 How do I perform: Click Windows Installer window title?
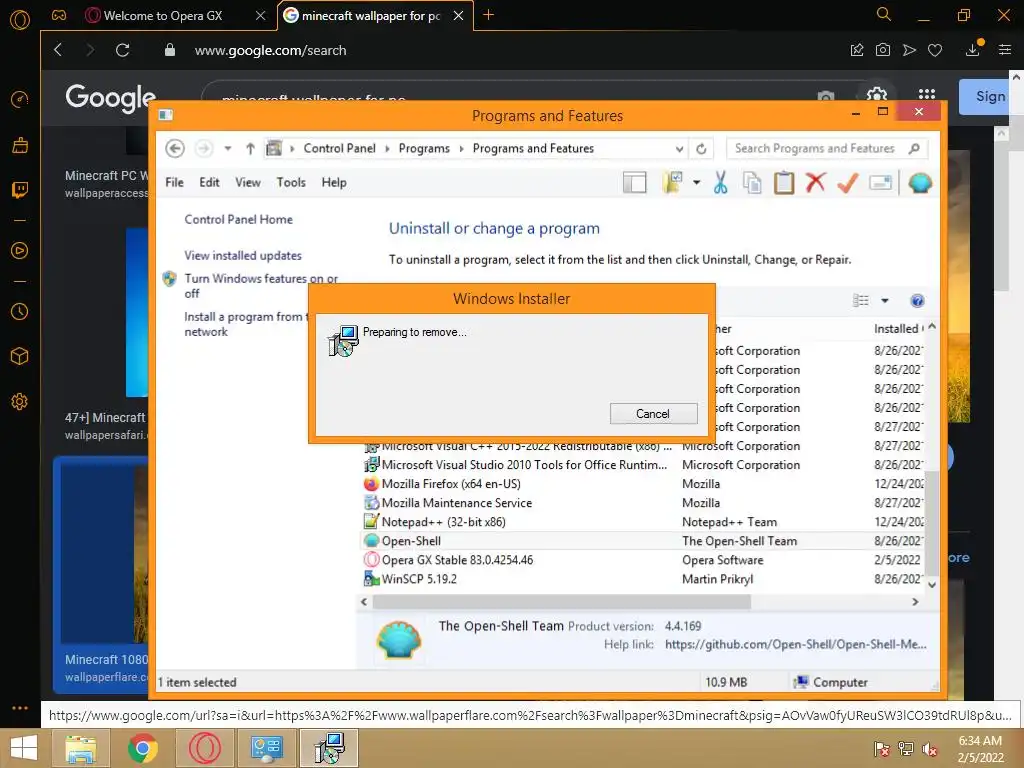coord(511,299)
